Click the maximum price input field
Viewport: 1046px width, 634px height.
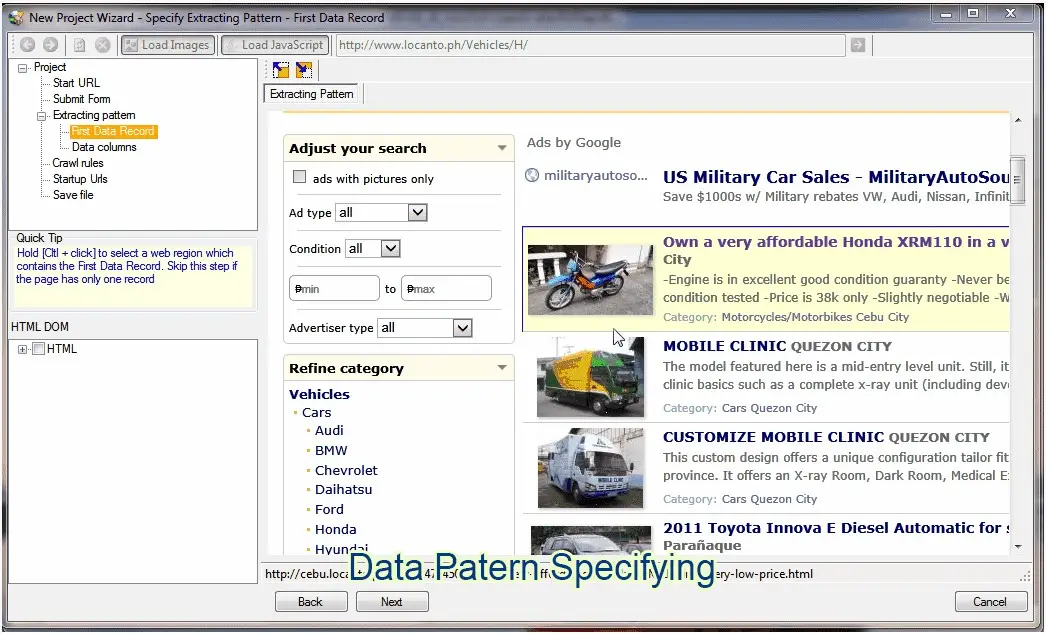pyautogui.click(x=446, y=288)
